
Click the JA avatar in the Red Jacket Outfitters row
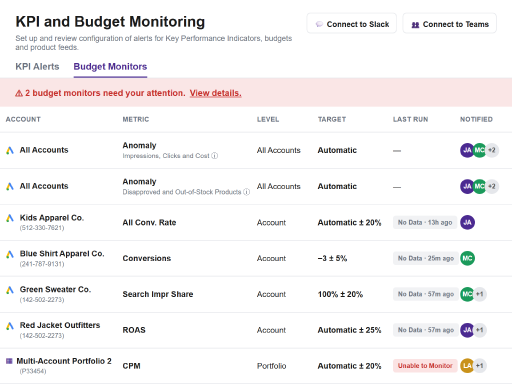467,330
